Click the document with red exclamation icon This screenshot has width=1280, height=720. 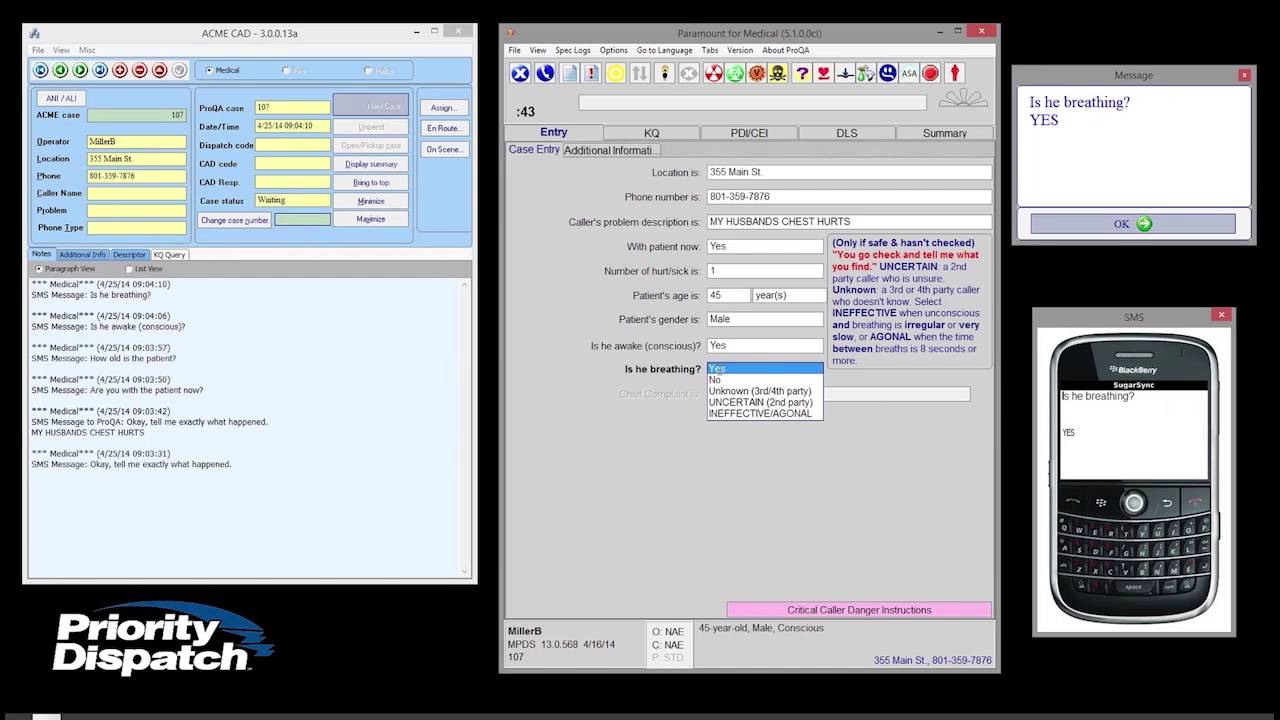click(x=592, y=73)
